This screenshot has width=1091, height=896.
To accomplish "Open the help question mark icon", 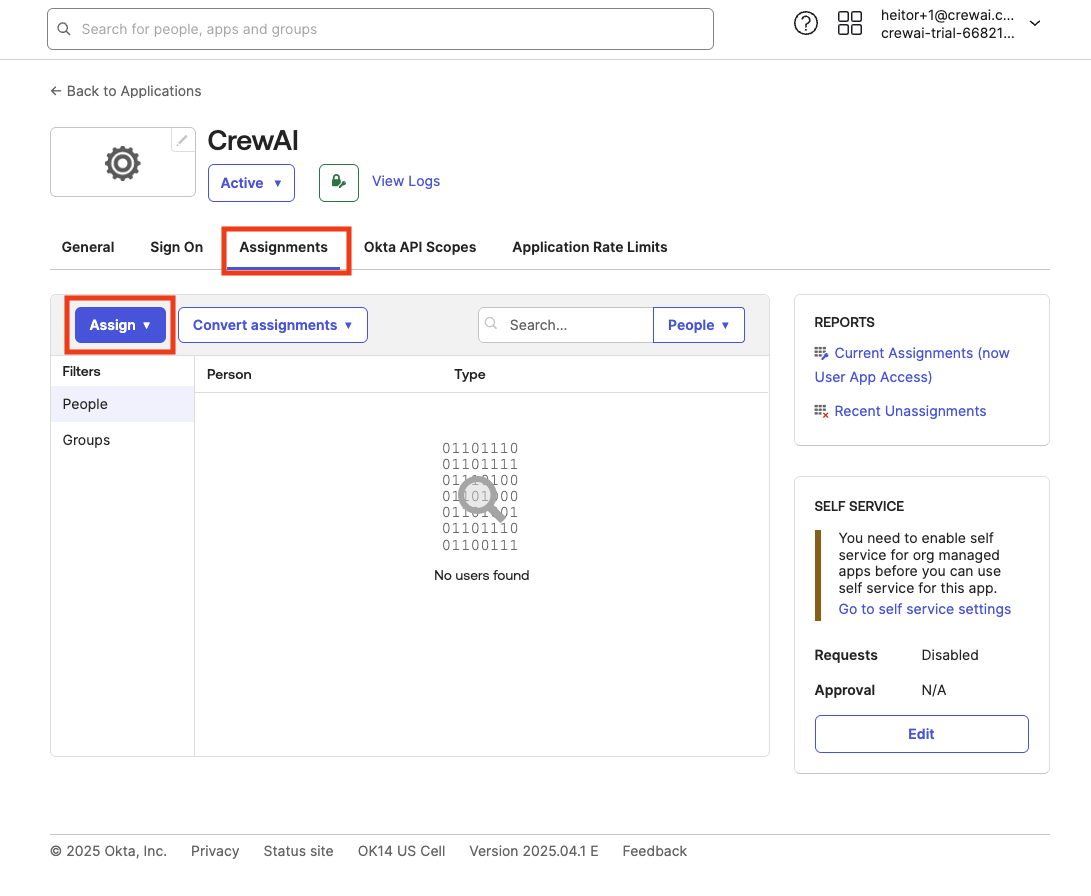I will [806, 23].
